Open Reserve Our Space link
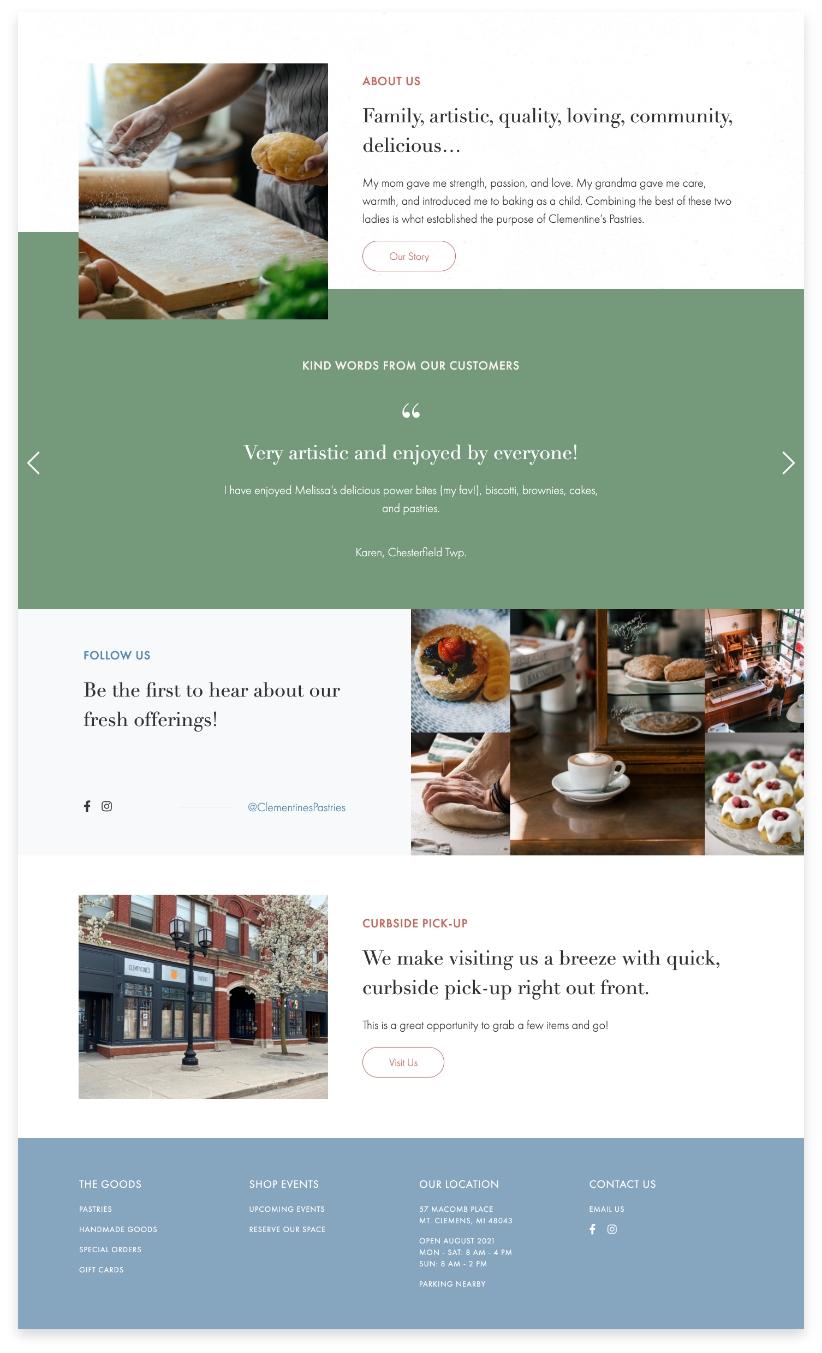The height and width of the screenshot is (1353, 822). point(287,1229)
